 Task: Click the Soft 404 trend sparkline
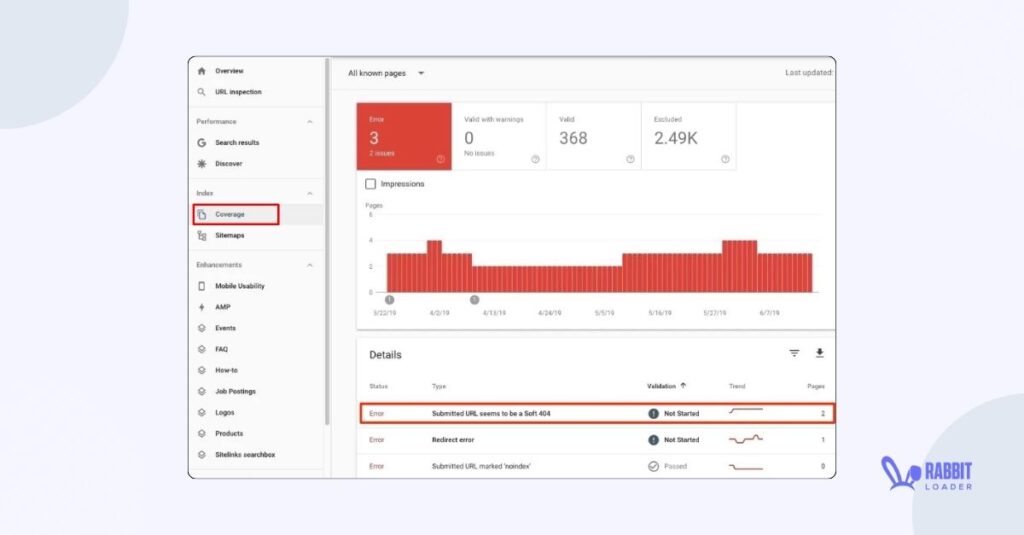pos(746,412)
